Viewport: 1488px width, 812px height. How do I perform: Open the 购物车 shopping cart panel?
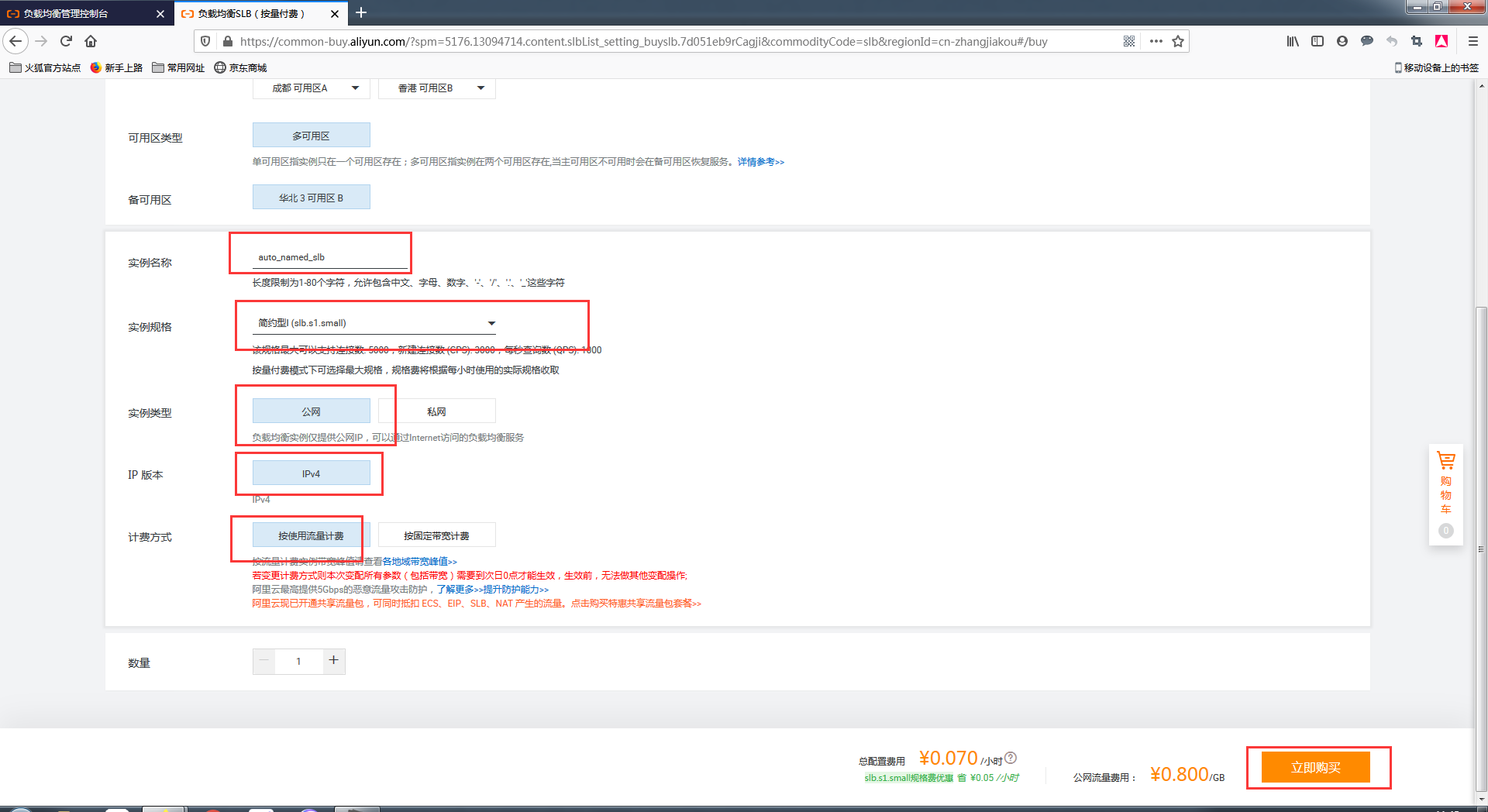pos(1445,494)
